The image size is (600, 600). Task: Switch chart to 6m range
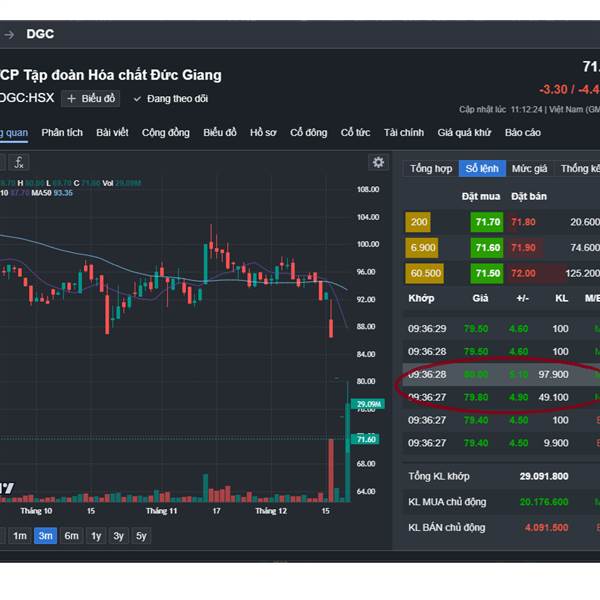pyautogui.click(x=71, y=536)
